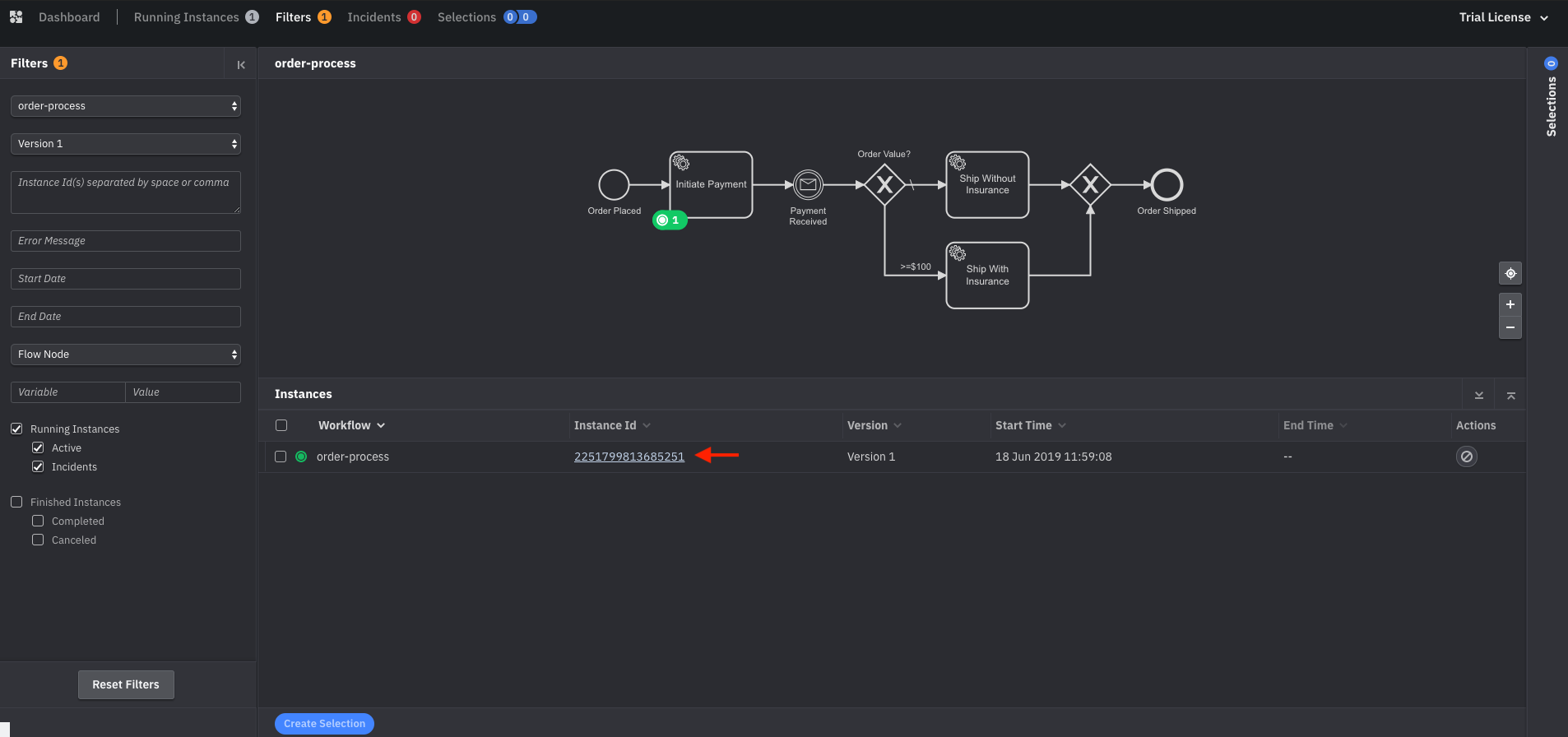Cancel the order-process instance
Screen dimensions: 1568x737
pyautogui.click(x=1466, y=457)
